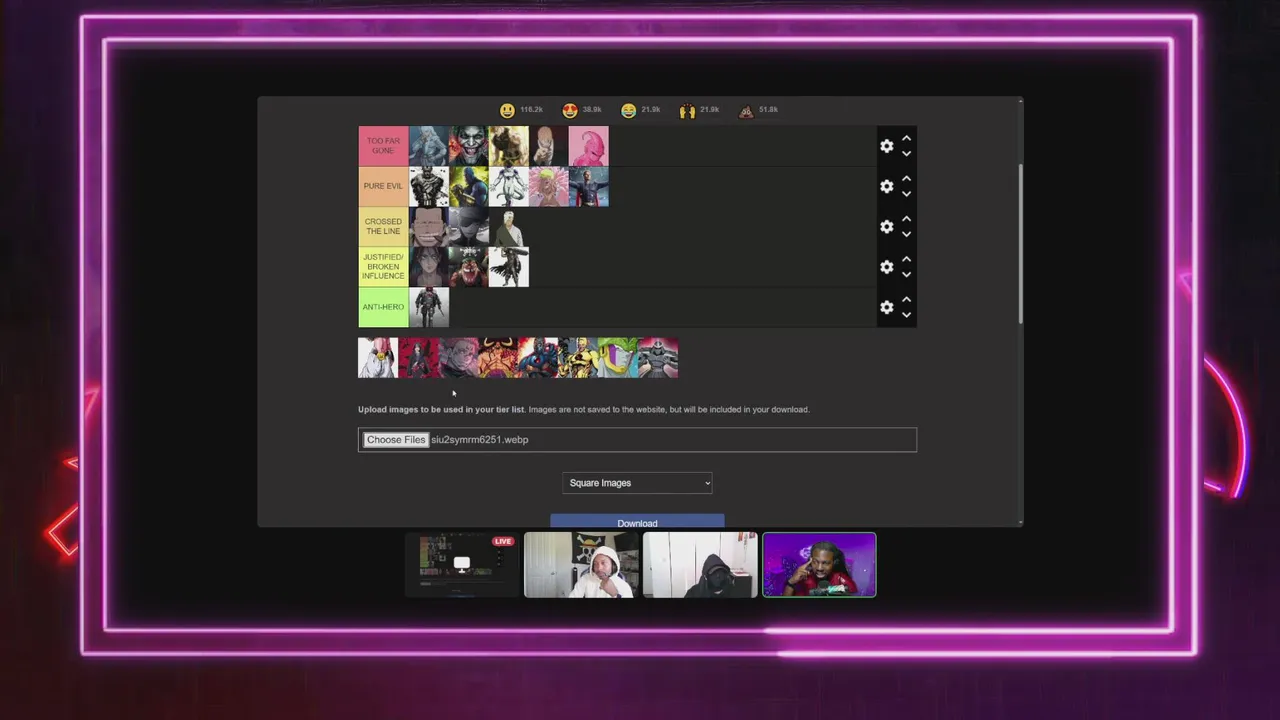
Task: Click the smiley face reaction emoji
Action: pyautogui.click(x=508, y=110)
